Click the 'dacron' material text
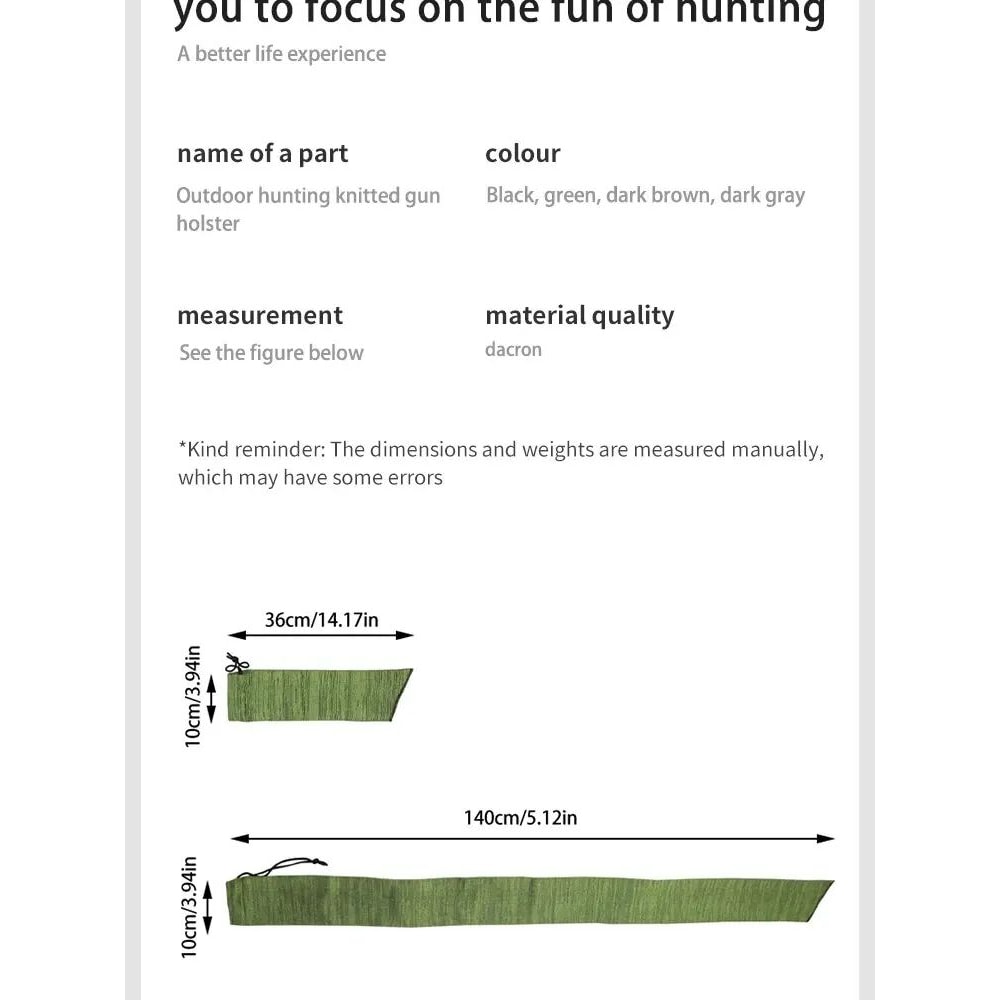This screenshot has height=1000, width=1000. point(513,350)
